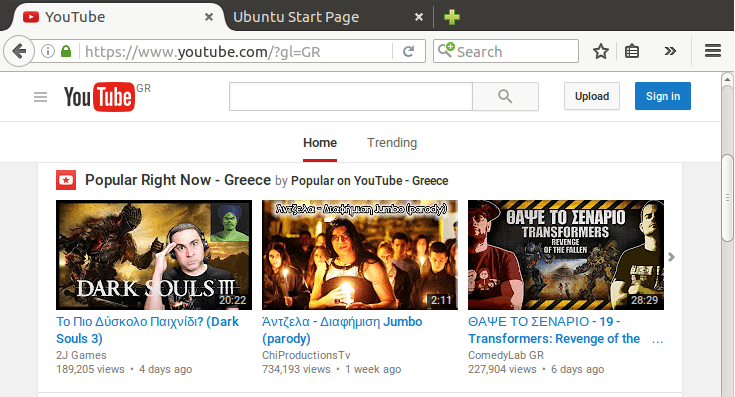Image resolution: width=735 pixels, height=397 pixels.
Task: Switch to the Trending tab
Action: click(392, 142)
